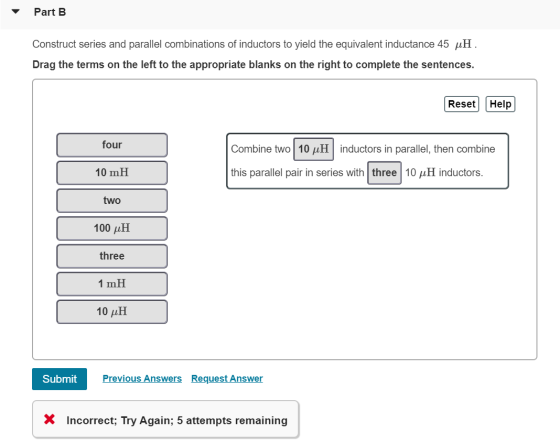Click the filled "three" blank in sentence
This screenshot has height=442, width=560.
[x=384, y=173]
